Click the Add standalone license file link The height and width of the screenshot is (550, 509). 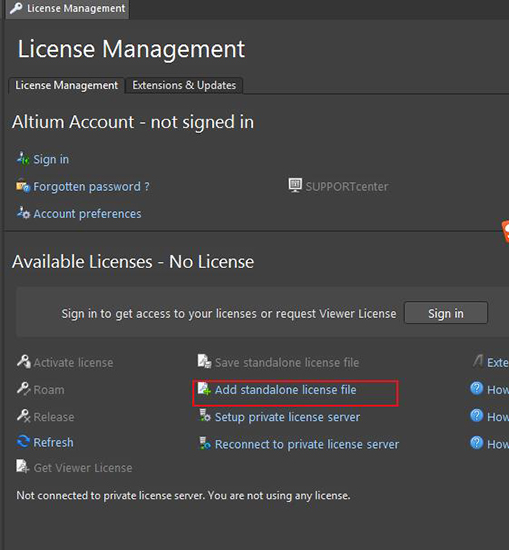(286, 390)
